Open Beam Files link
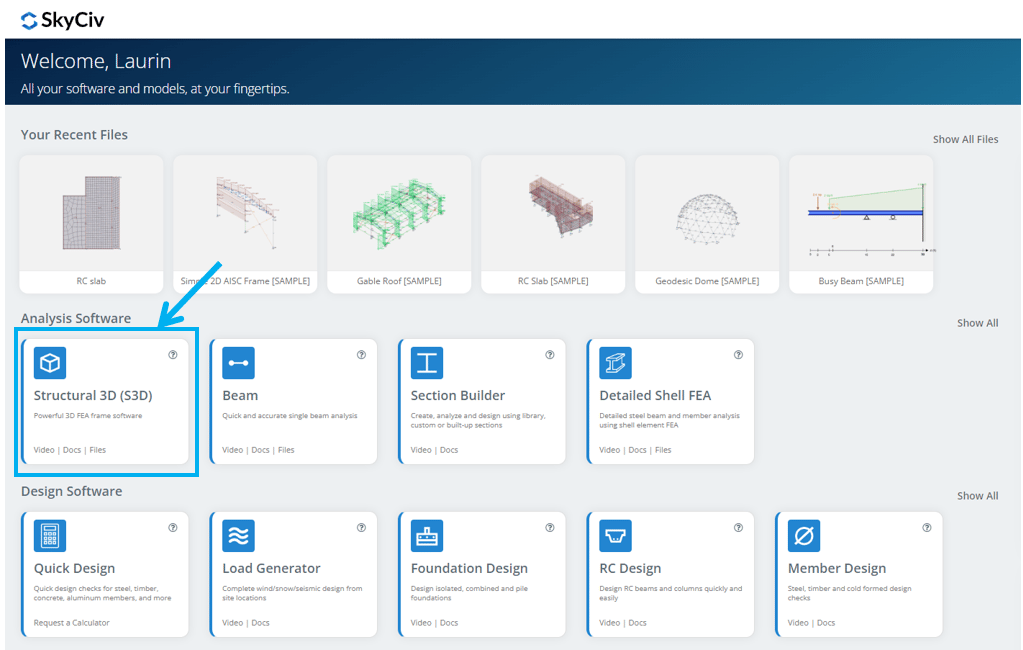Screen dimensions: 1023x650 click(286, 450)
